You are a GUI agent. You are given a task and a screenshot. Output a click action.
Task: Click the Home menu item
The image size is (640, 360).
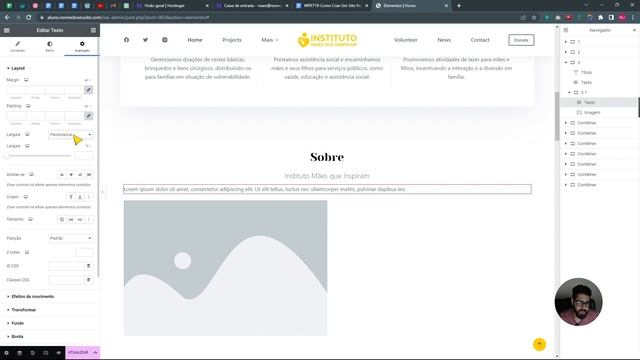pyautogui.click(x=195, y=40)
